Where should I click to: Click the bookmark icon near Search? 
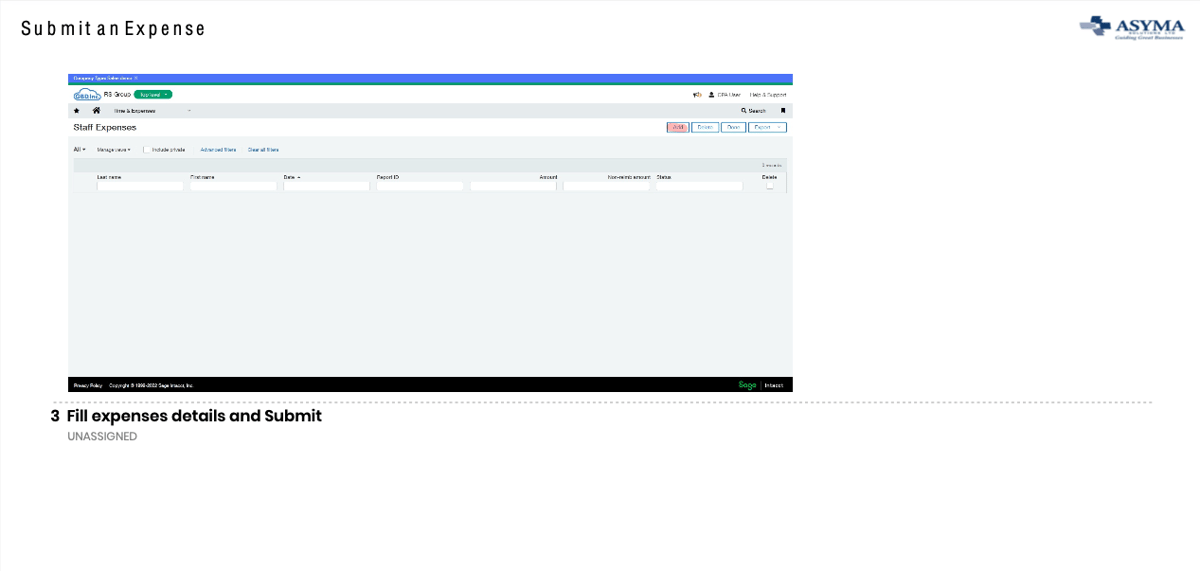coord(783,111)
